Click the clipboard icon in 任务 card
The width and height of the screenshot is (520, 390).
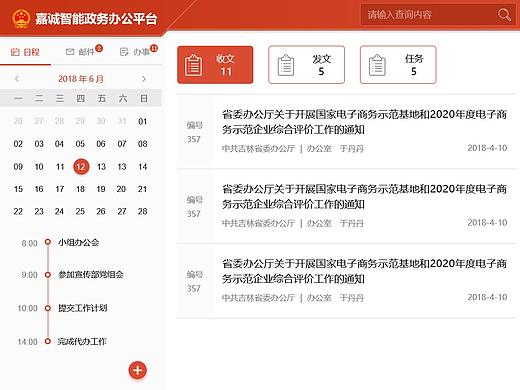377,65
